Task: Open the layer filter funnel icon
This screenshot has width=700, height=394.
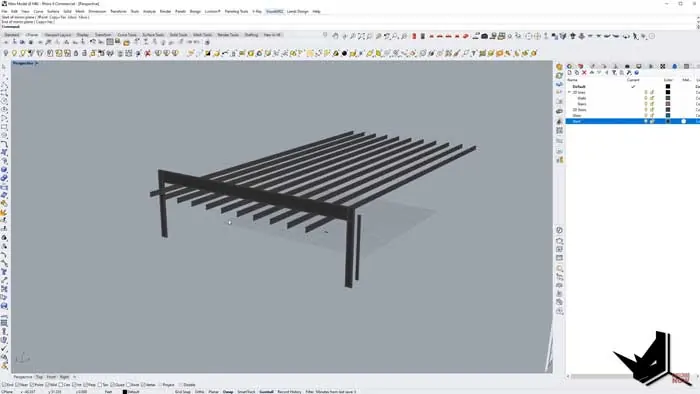Action: pyautogui.click(x=614, y=73)
